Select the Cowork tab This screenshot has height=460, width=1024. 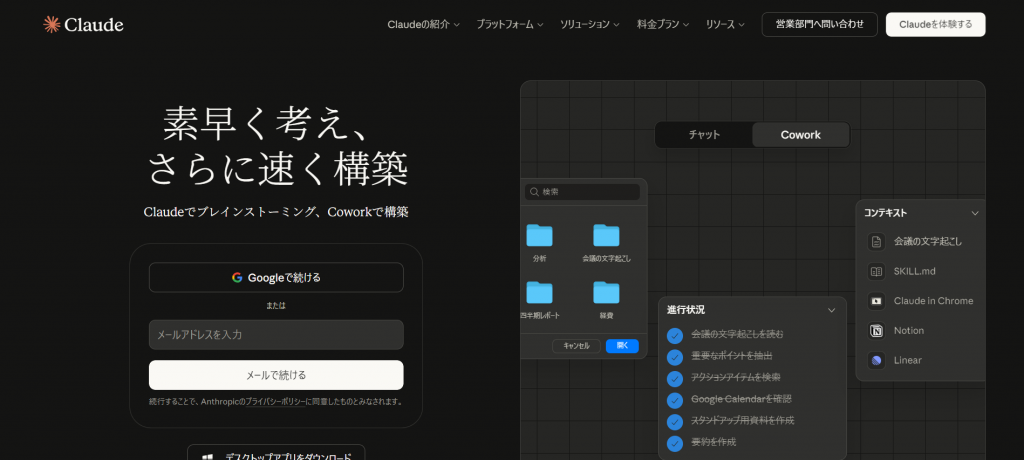[800, 135]
